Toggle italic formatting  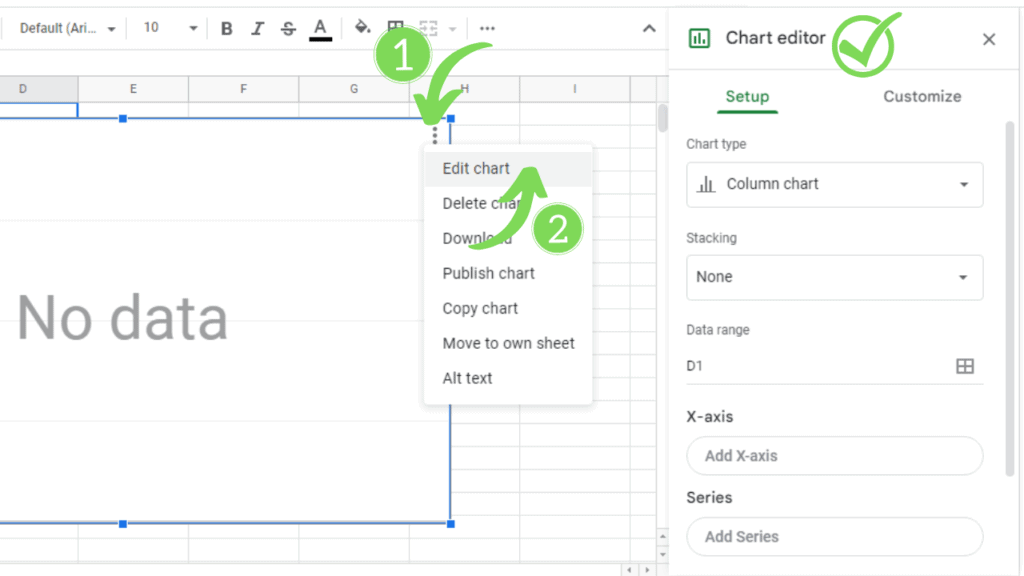click(258, 28)
